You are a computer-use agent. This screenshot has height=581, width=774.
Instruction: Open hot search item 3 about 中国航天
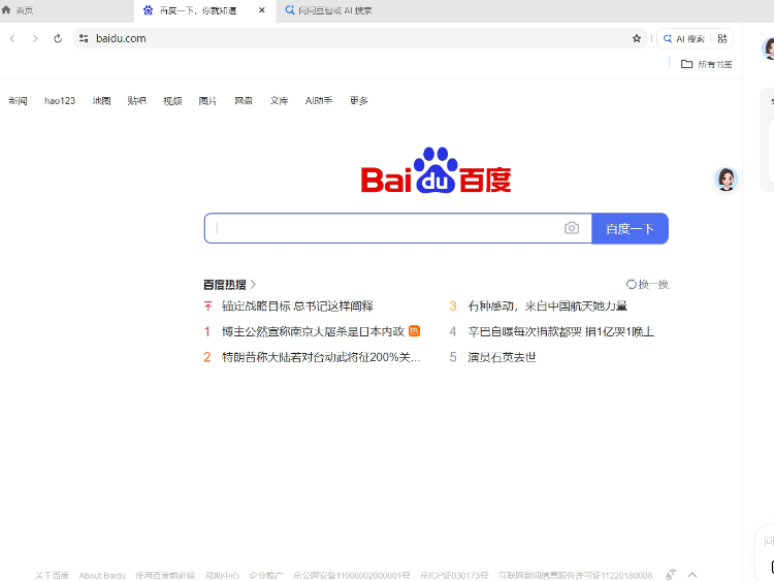(x=547, y=306)
